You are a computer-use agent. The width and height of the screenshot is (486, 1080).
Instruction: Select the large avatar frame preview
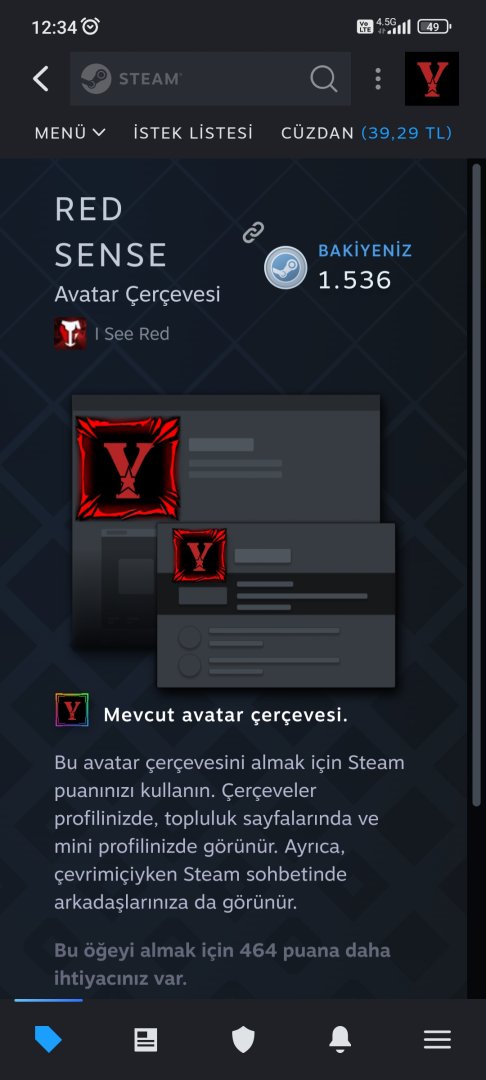(128, 468)
